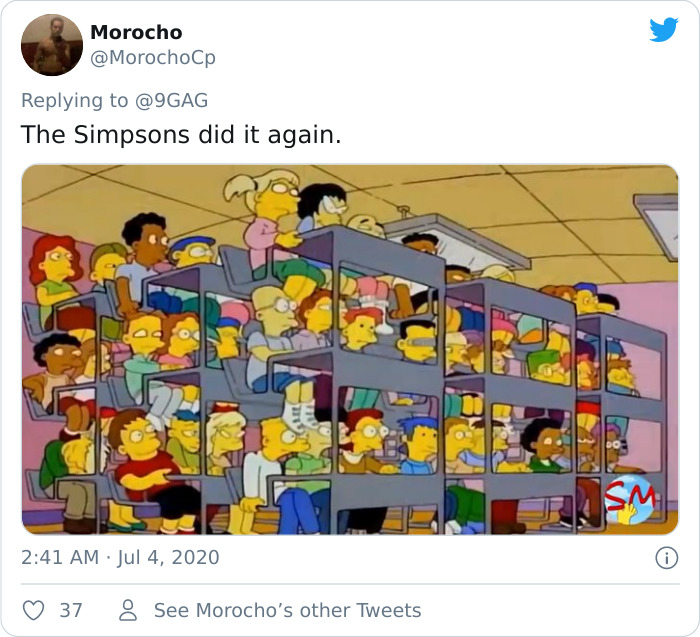Open Morocho's profile avatar picture

pos(52,45)
